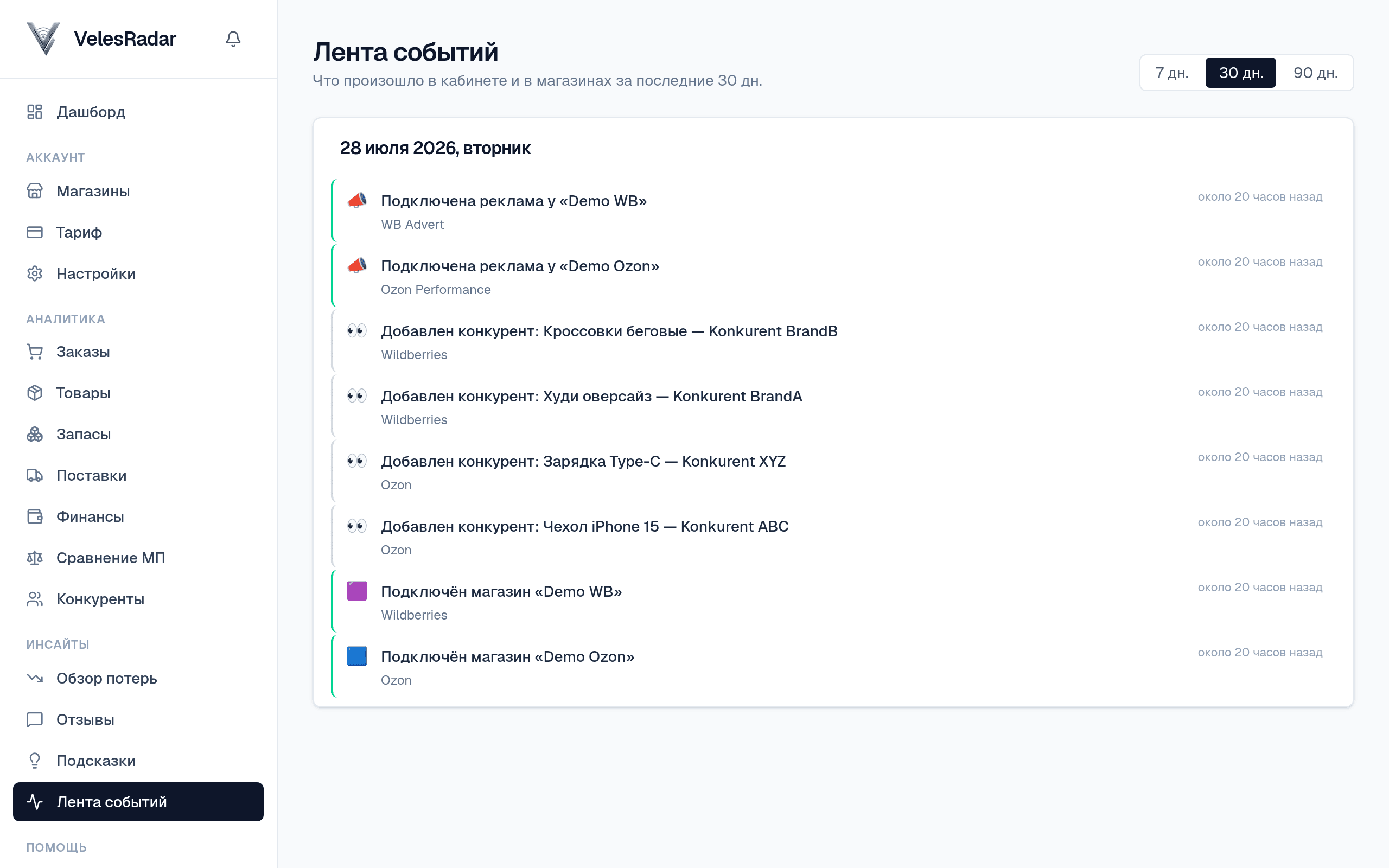Click purple square of Demo WB store
Image resolution: width=1389 pixels, height=868 pixels.
point(356,591)
